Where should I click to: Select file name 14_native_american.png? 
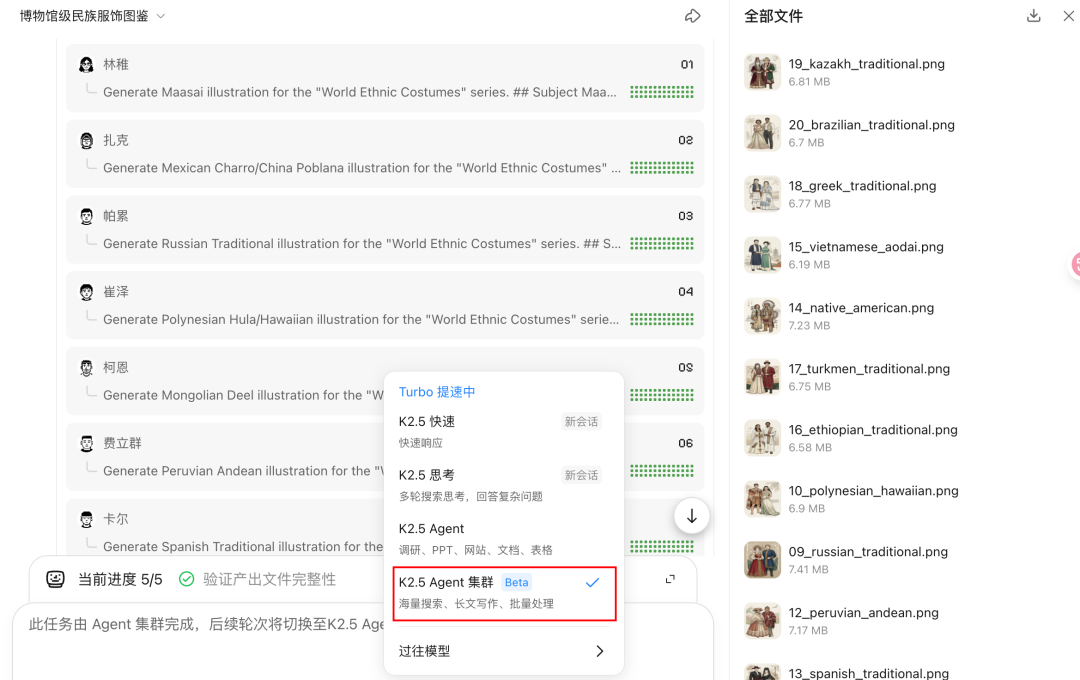point(861,308)
